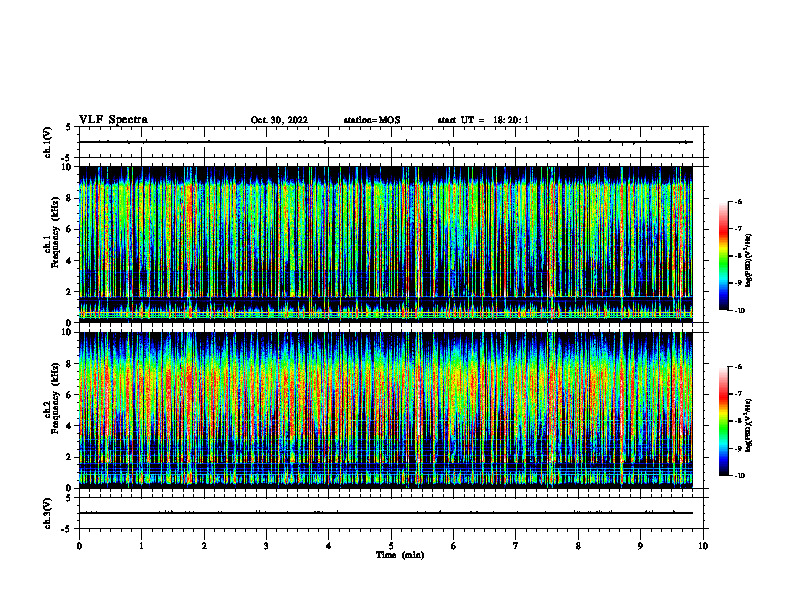Click the "VLF Spectra" plot title
Image resolution: width=792 pixels, height=612 pixels.
(113, 119)
